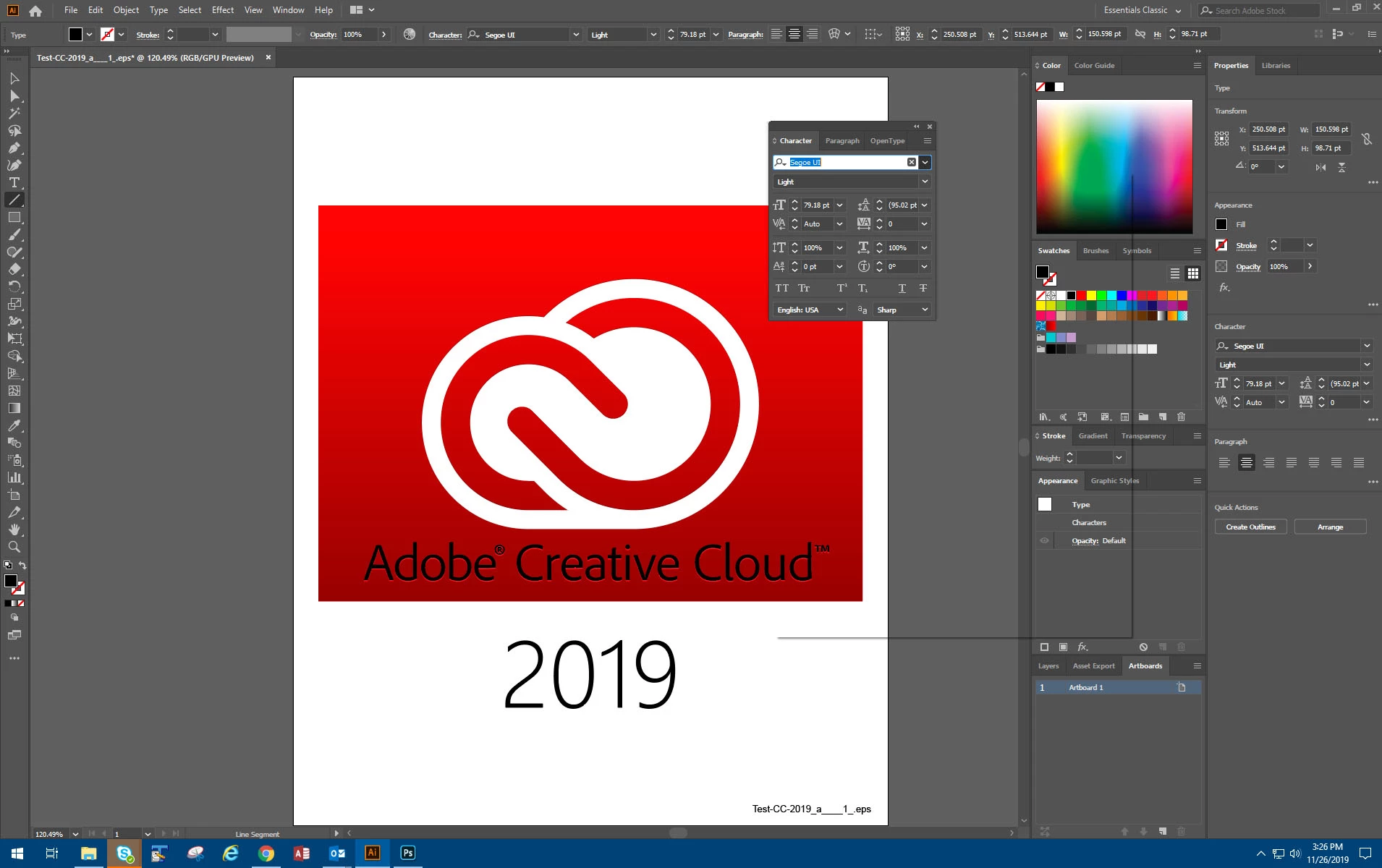Select the Direct Selection tool
This screenshot has height=868, width=1382.
[x=14, y=95]
